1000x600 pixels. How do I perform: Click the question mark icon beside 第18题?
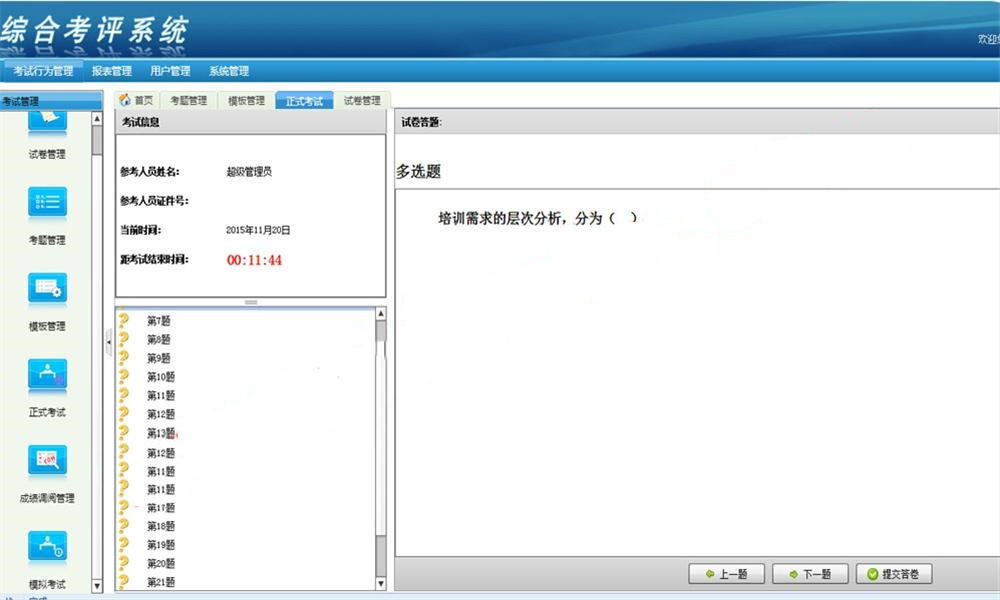124,526
